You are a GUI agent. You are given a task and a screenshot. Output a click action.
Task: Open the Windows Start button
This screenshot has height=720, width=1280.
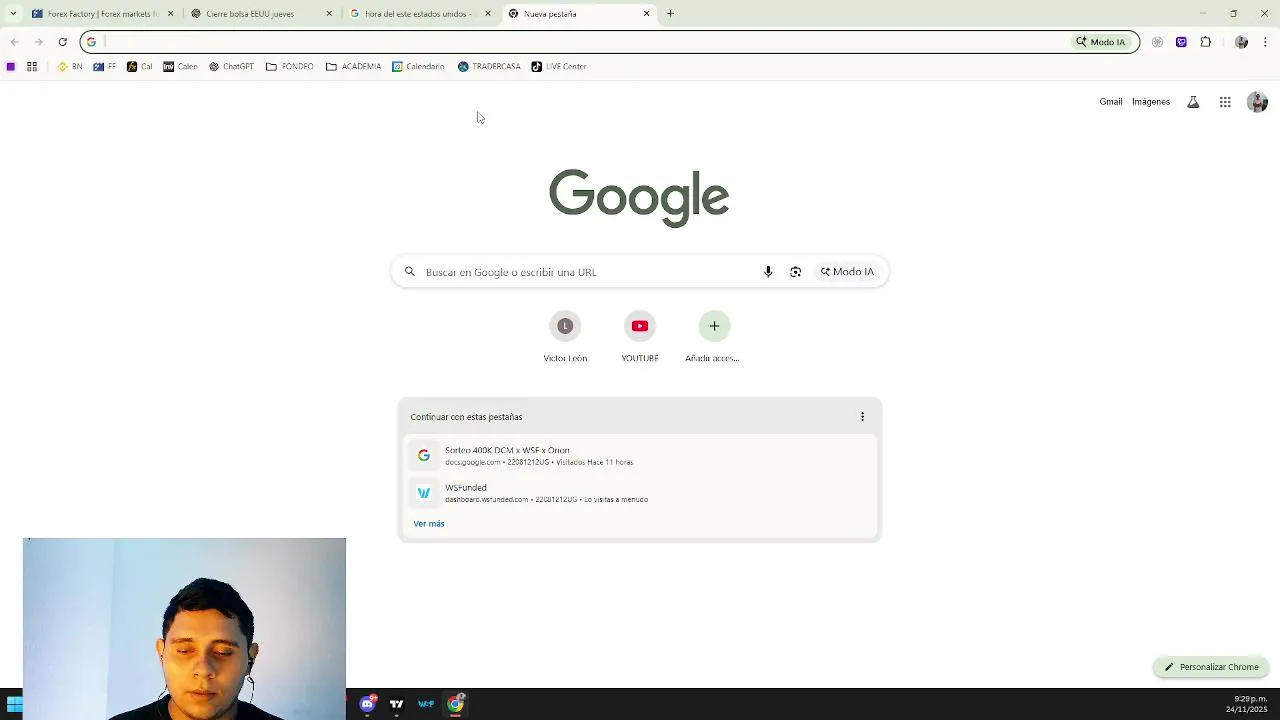pos(14,704)
